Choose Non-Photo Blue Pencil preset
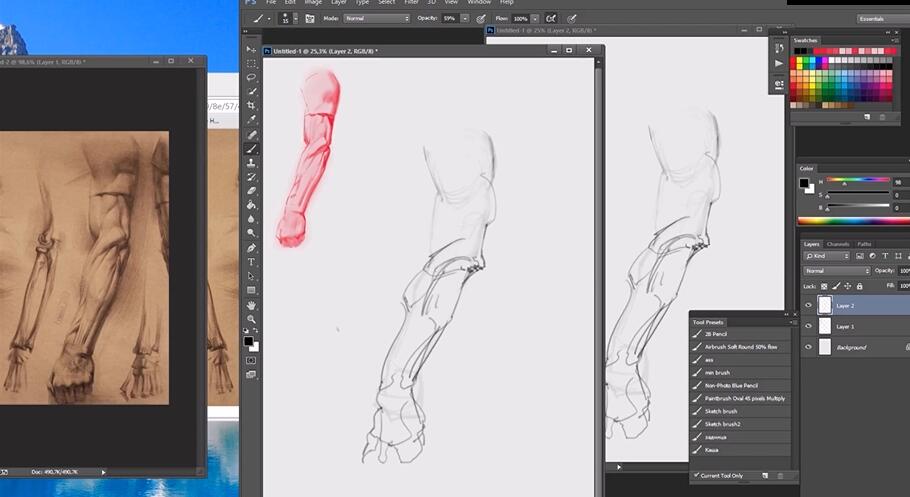 point(741,386)
